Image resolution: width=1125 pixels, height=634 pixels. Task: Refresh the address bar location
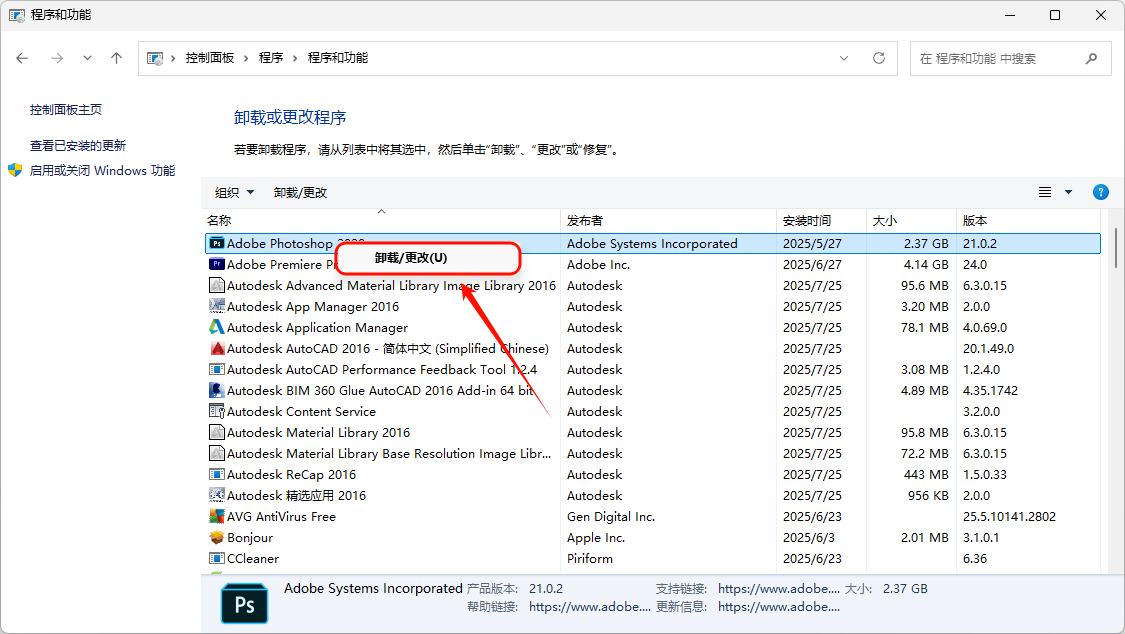click(x=879, y=58)
